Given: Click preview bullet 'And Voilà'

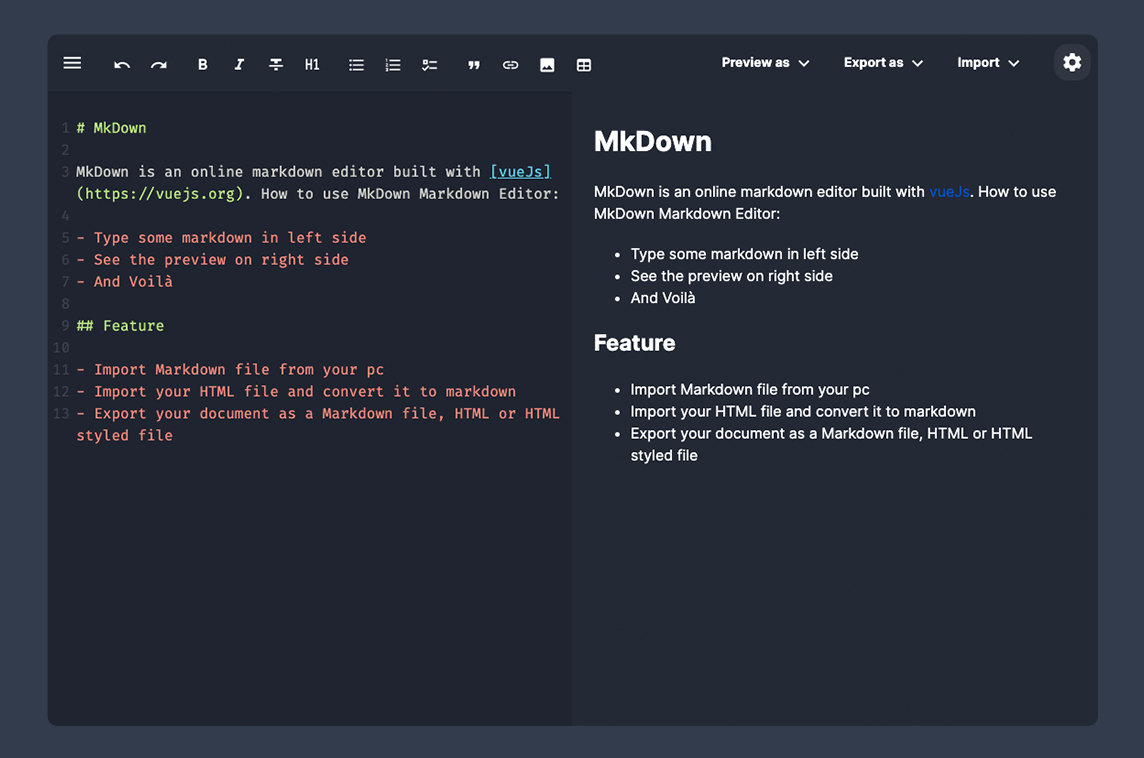Looking at the screenshot, I should point(662,298).
